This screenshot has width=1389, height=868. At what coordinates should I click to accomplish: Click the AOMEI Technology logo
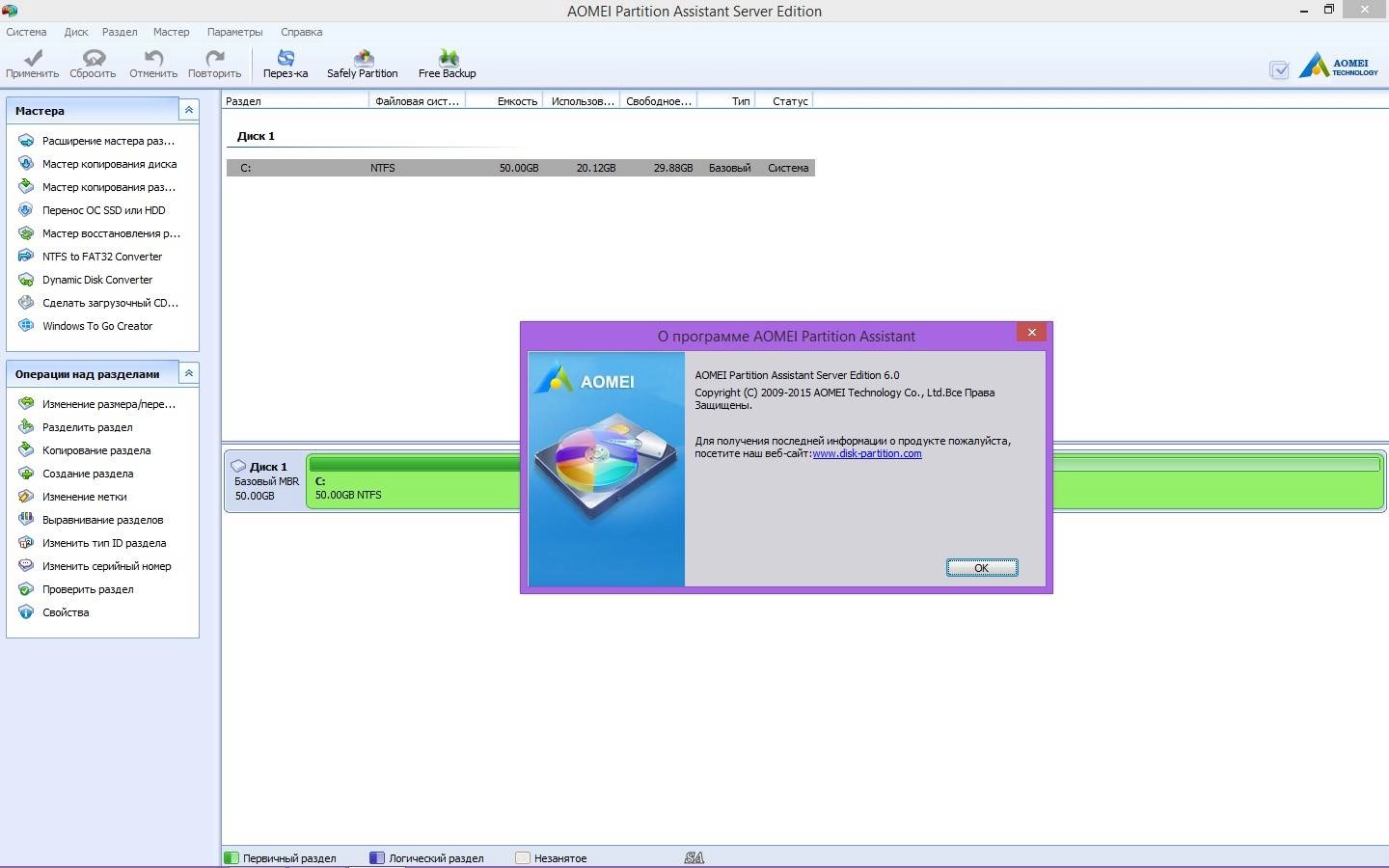coord(1339,66)
